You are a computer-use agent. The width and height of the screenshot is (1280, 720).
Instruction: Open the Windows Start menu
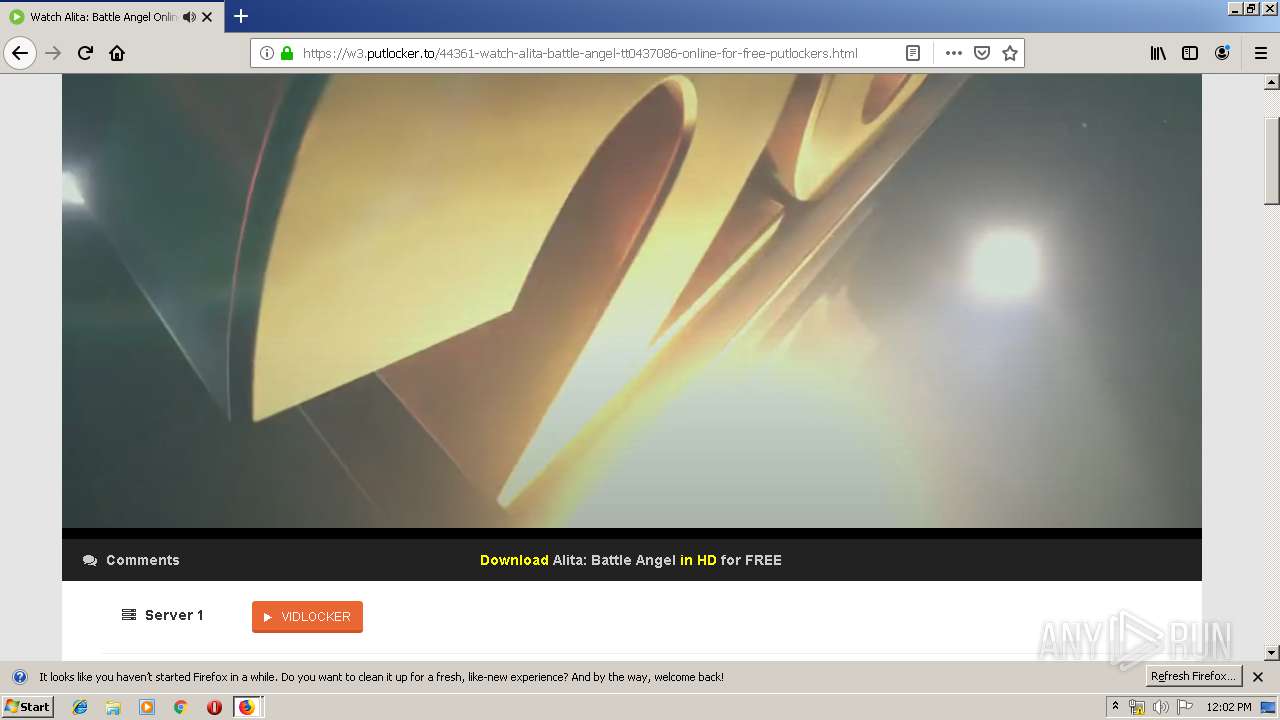click(x=28, y=706)
